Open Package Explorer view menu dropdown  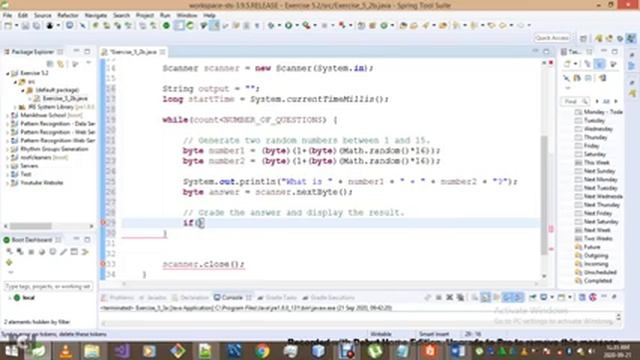pos(89,64)
